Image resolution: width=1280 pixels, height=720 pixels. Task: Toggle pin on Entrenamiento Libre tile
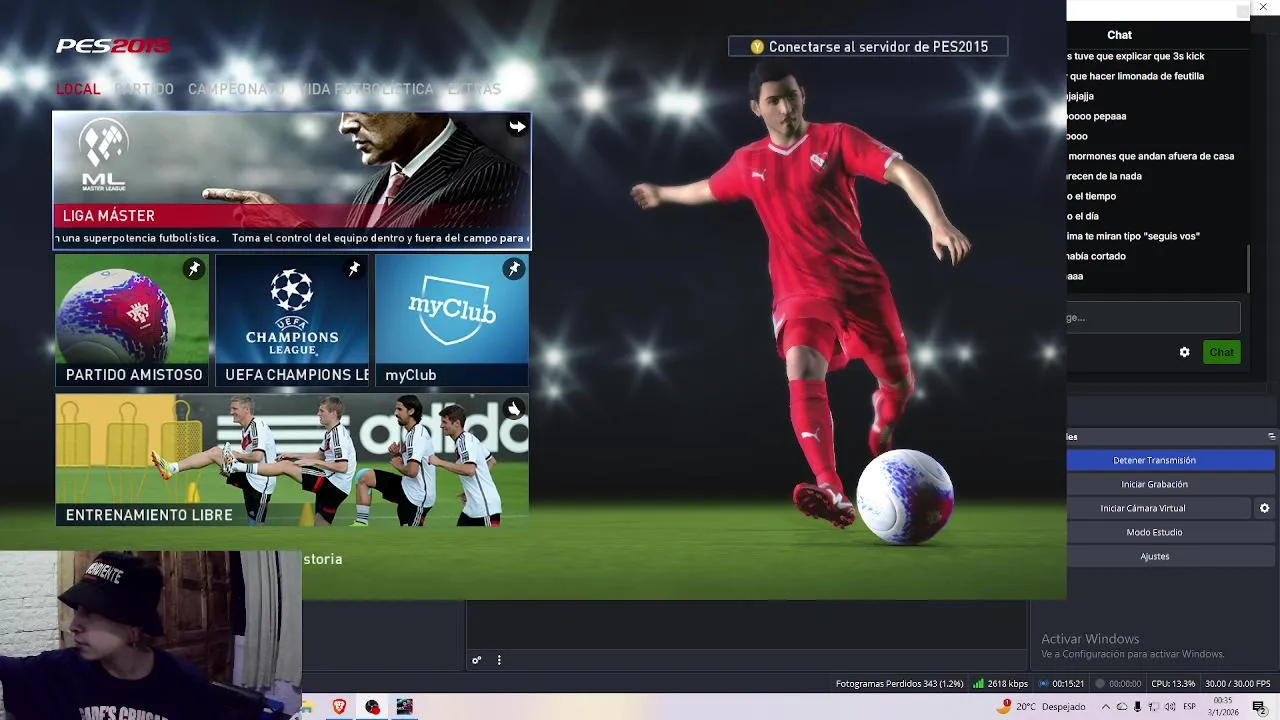(514, 409)
